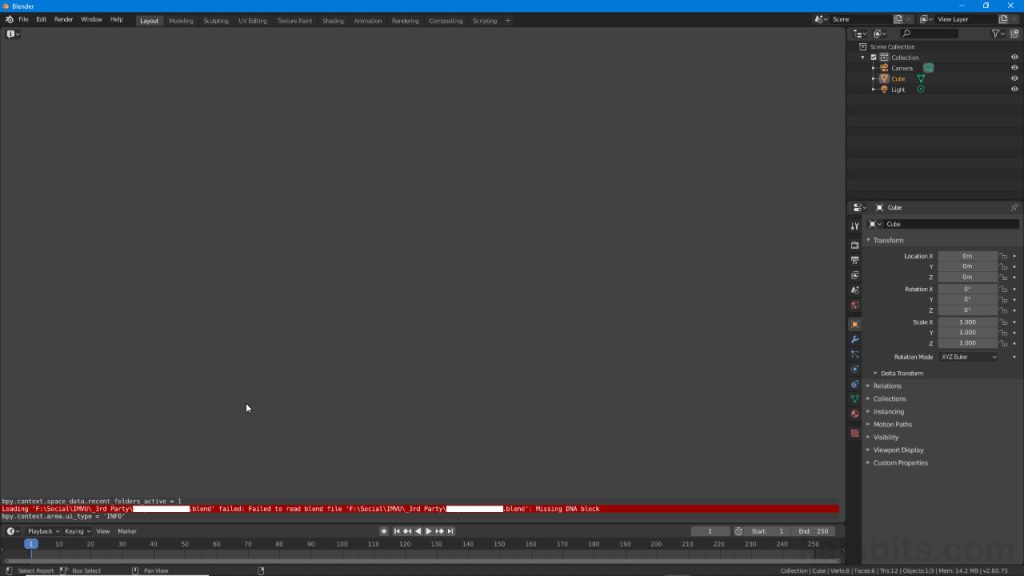The image size is (1024, 576).
Task: Switch to the Shading workspace tab
Action: click(x=333, y=19)
